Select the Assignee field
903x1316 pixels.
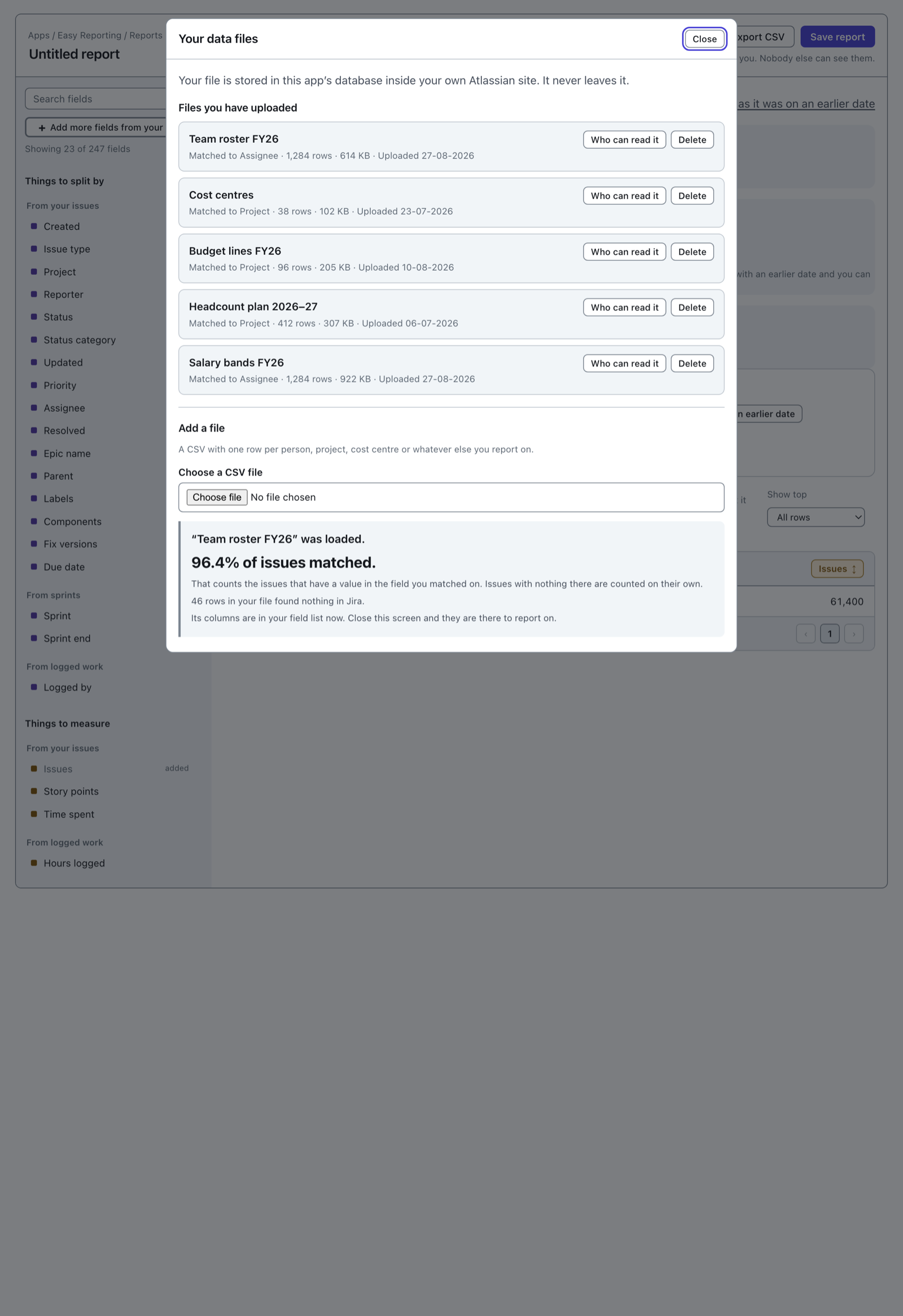coord(64,408)
